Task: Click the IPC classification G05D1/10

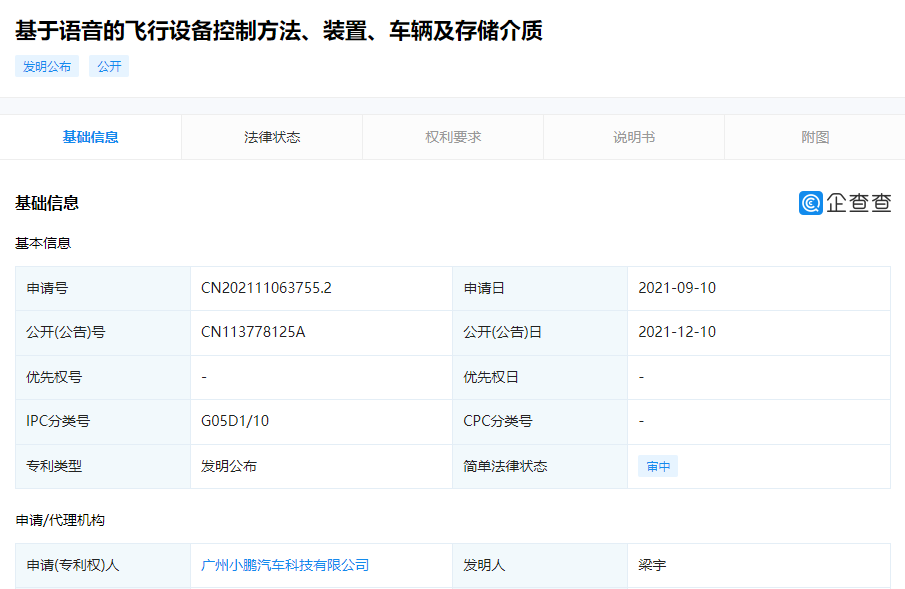Action: click(234, 421)
